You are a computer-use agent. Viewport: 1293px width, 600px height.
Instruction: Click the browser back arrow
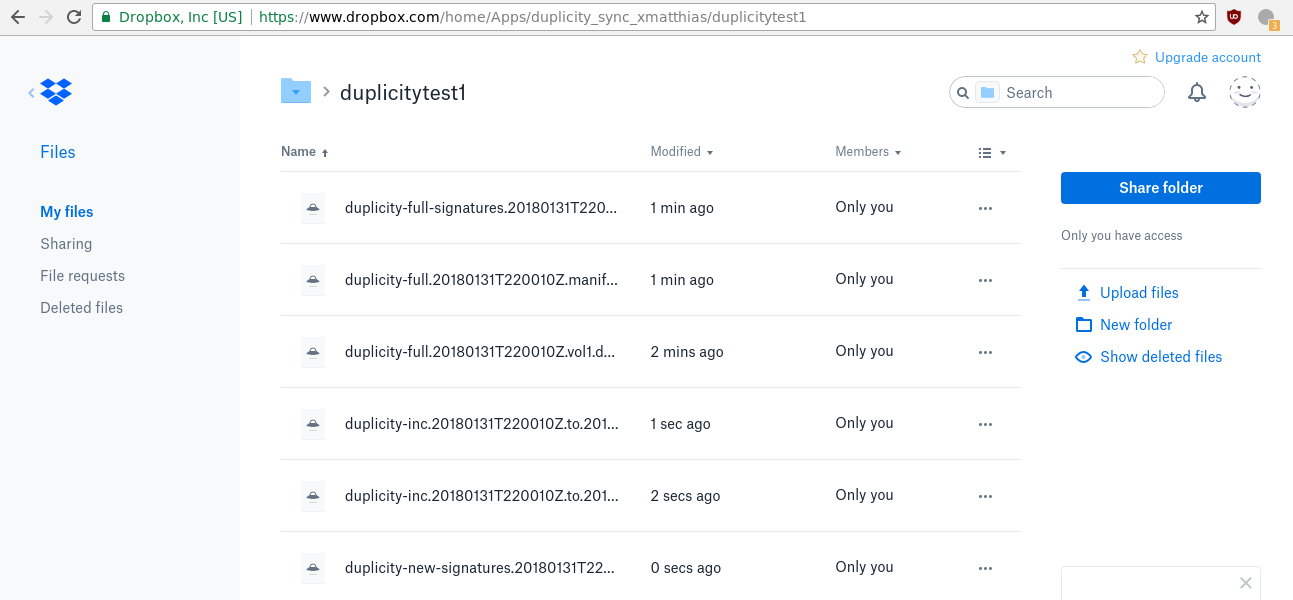pos(17,17)
